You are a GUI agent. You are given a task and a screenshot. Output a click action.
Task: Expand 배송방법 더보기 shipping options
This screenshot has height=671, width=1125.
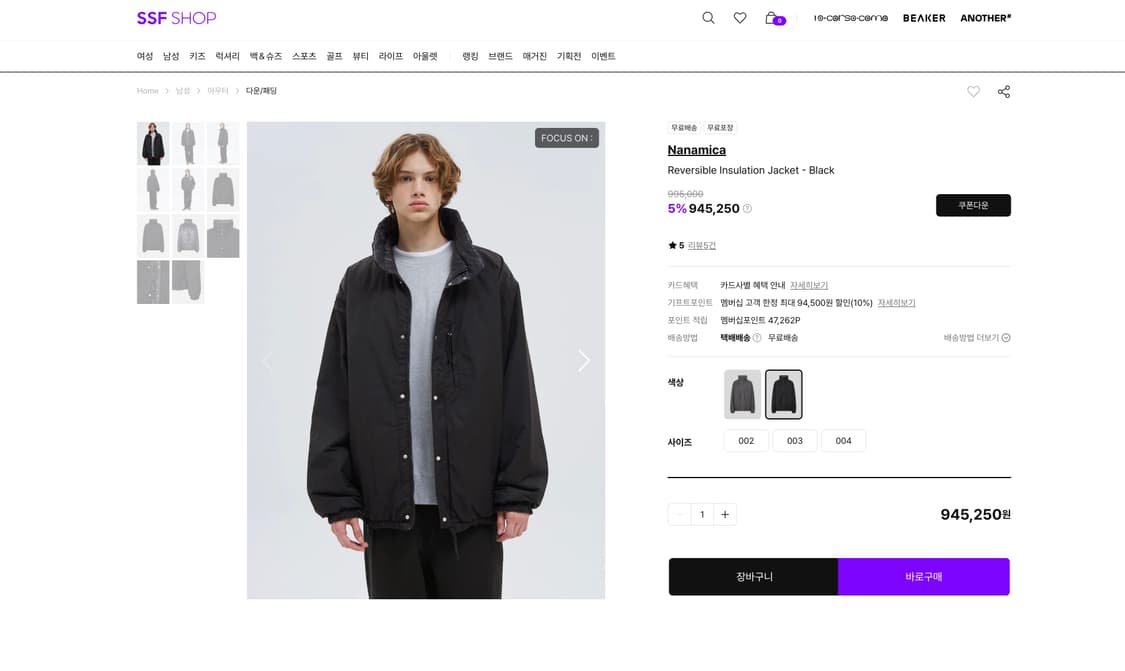click(977, 338)
